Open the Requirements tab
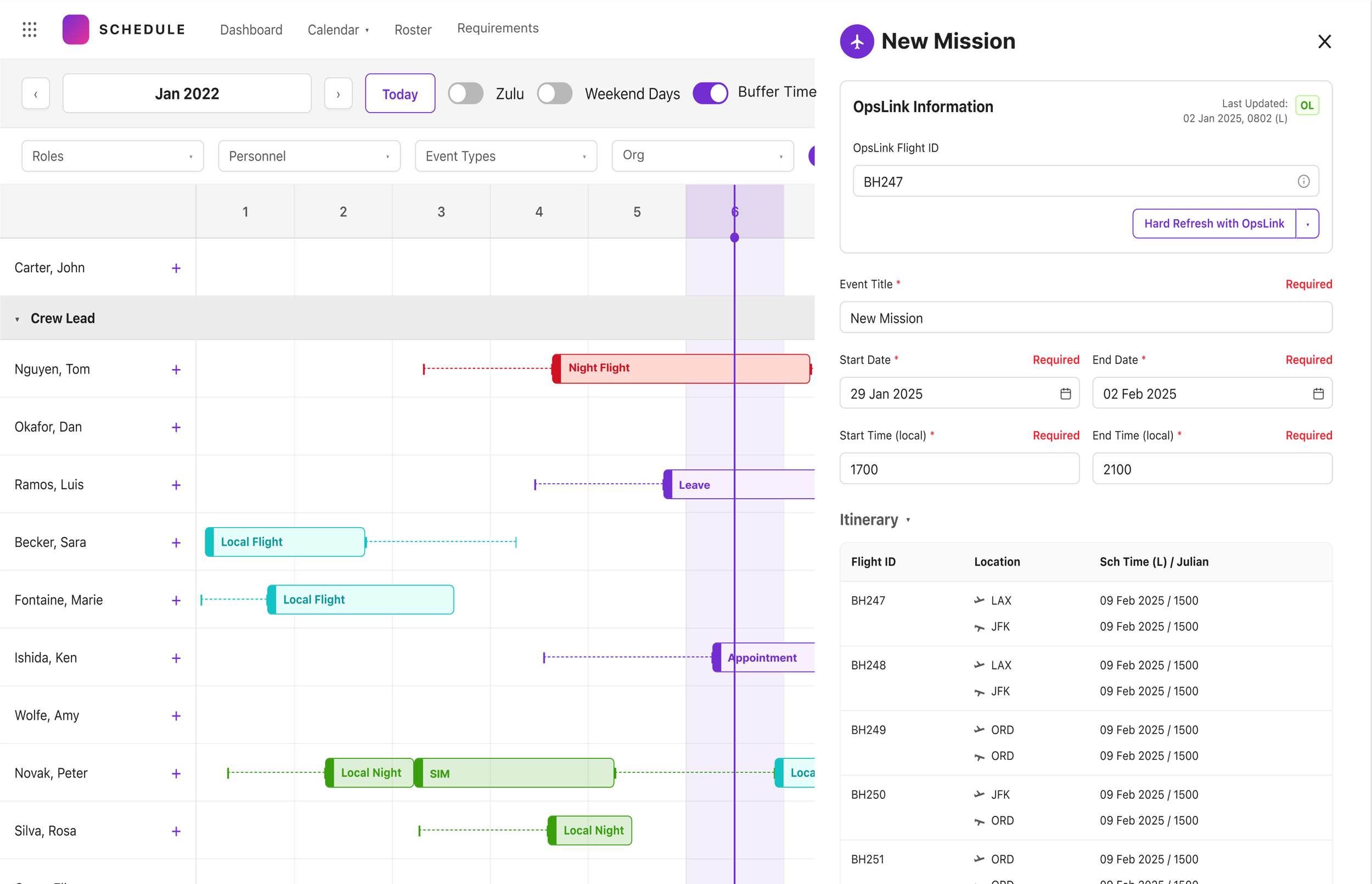Viewport: 1372px width, 884px height. click(498, 28)
